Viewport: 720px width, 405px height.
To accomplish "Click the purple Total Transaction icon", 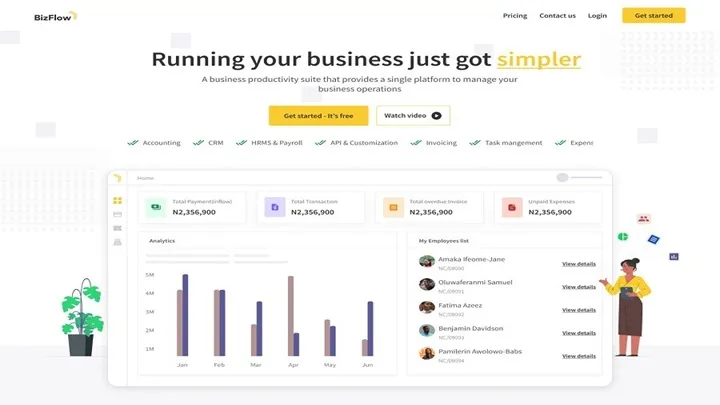I will click(x=273, y=207).
